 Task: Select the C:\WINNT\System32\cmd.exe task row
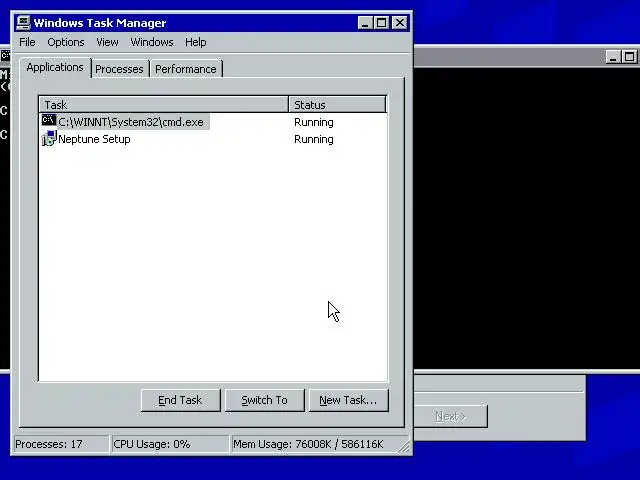pos(213,122)
